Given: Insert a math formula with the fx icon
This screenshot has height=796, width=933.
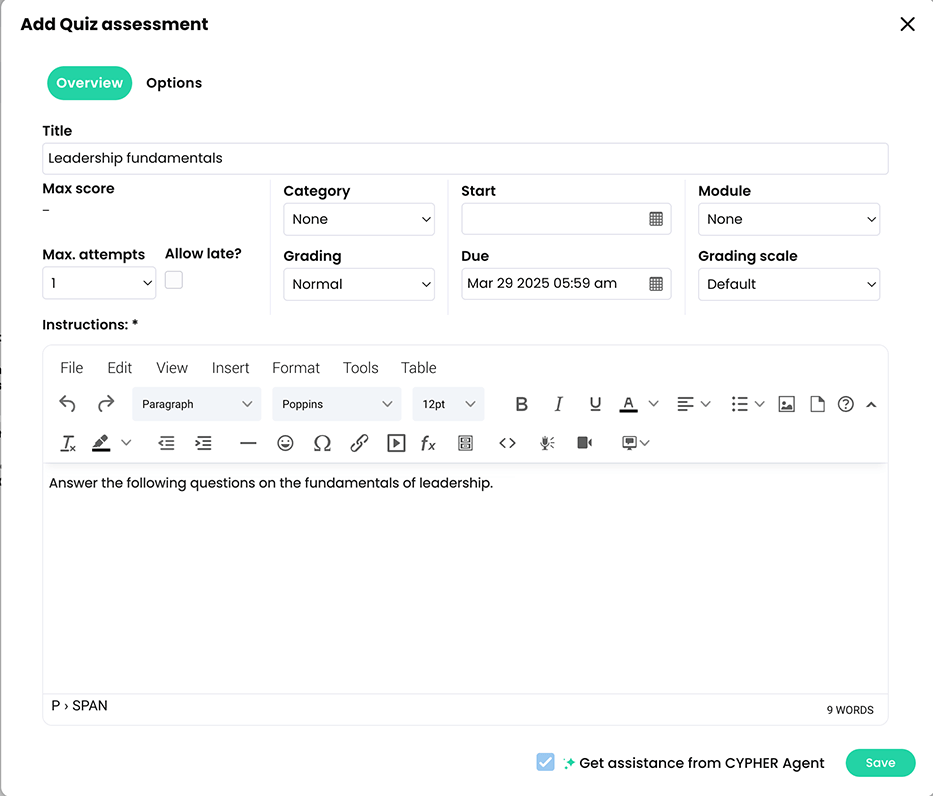Looking at the screenshot, I should click(428, 442).
